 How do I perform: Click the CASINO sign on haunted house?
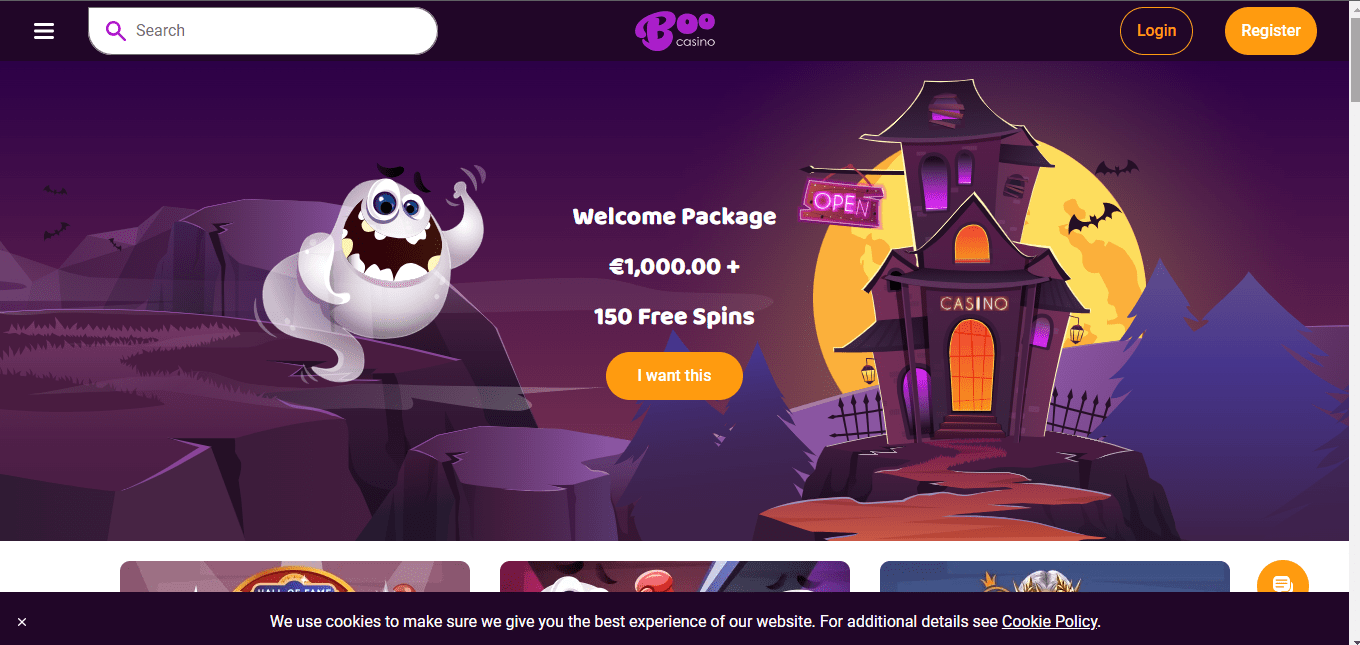tap(974, 303)
